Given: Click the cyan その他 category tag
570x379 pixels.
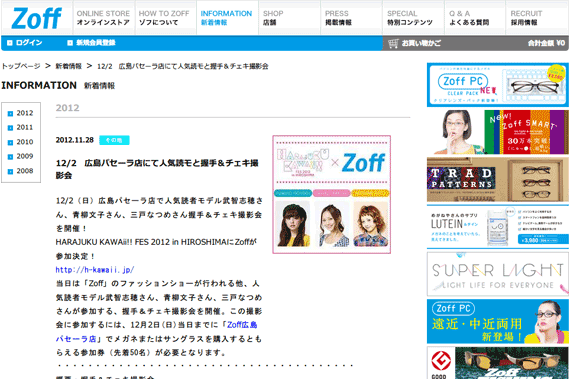Looking at the screenshot, I should click(114, 140).
